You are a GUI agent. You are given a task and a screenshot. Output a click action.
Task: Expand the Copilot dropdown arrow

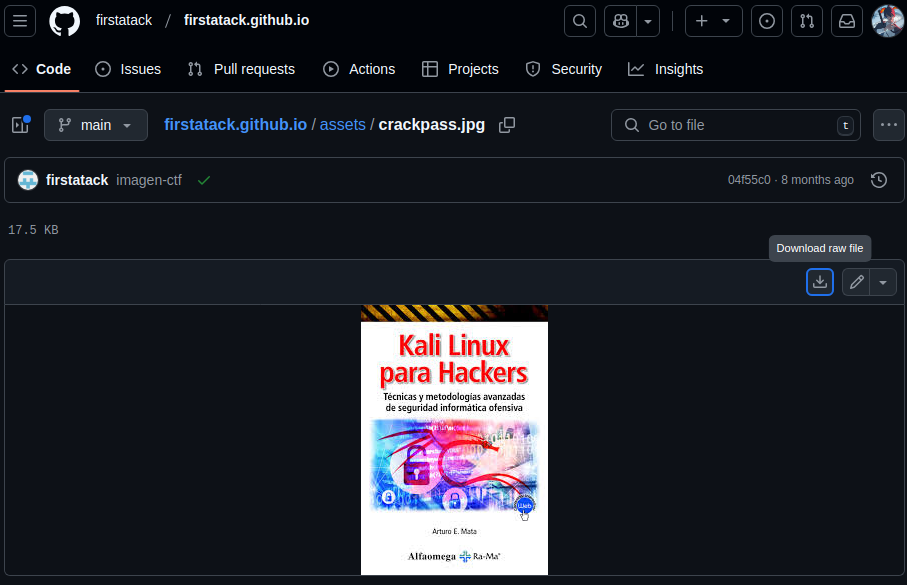(648, 21)
